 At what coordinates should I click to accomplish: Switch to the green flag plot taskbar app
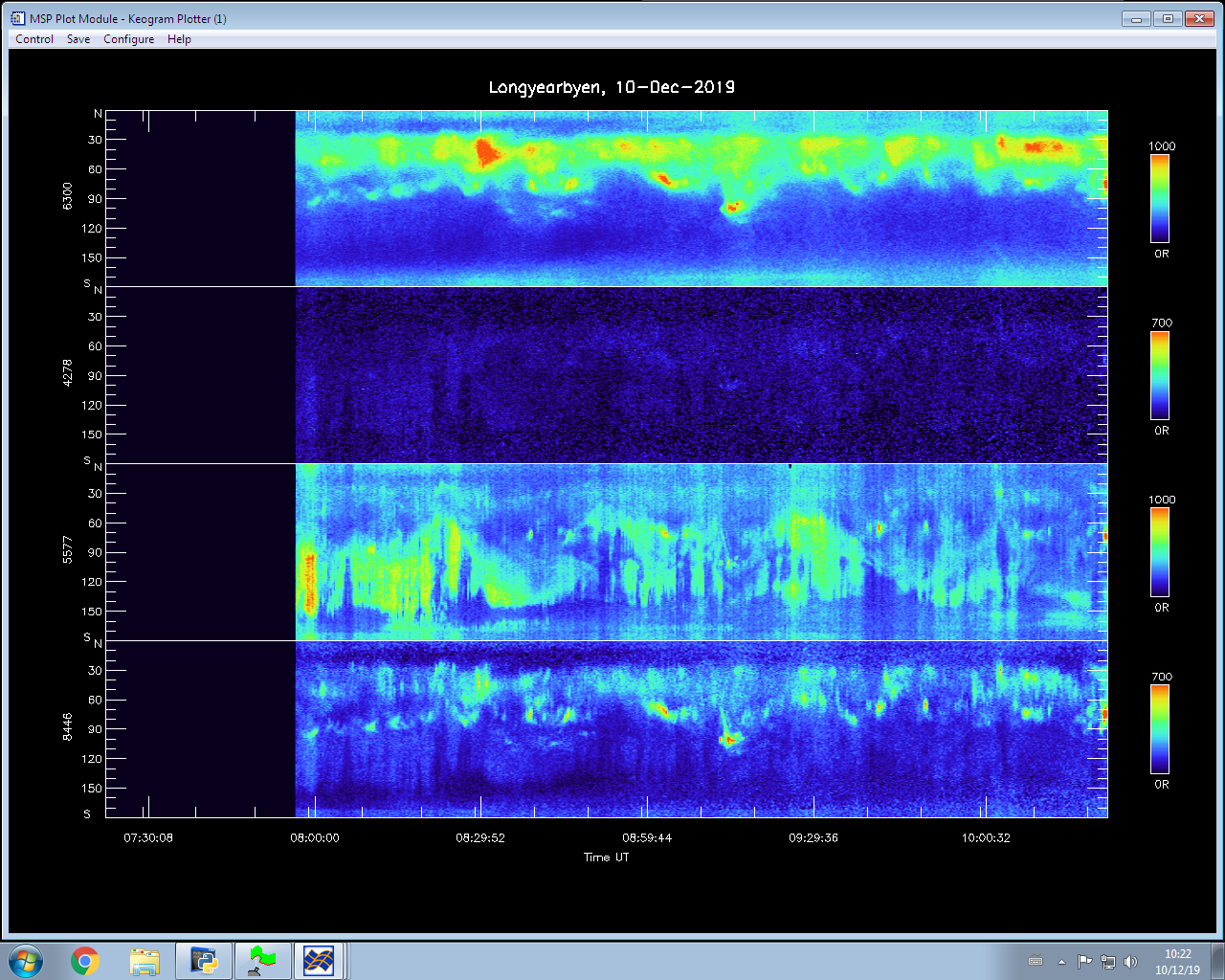pos(262,961)
